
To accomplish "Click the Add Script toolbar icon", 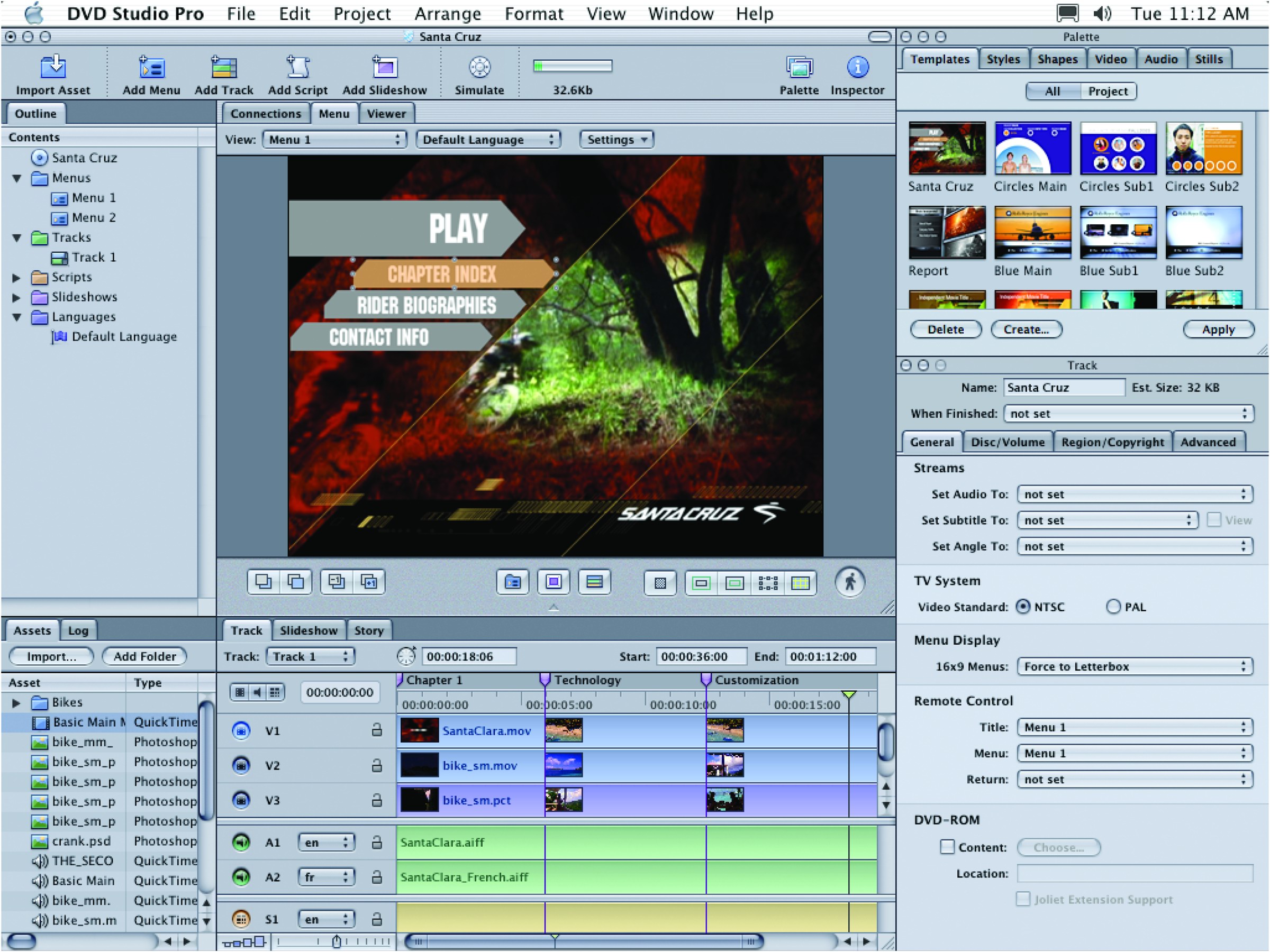I will pos(297,68).
